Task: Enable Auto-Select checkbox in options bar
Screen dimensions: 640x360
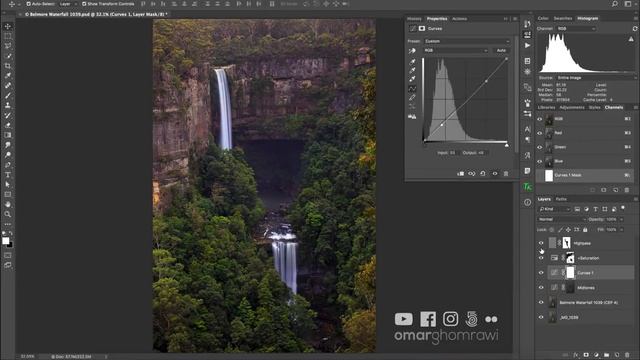Action: (x=28, y=4)
